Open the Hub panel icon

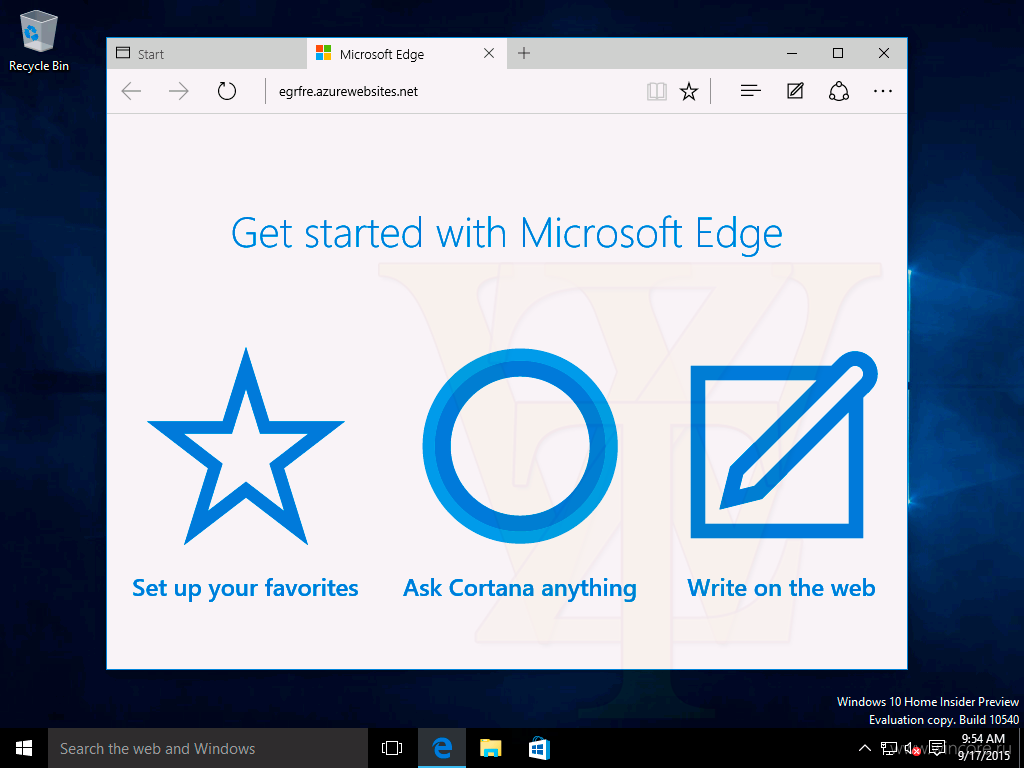tap(750, 91)
